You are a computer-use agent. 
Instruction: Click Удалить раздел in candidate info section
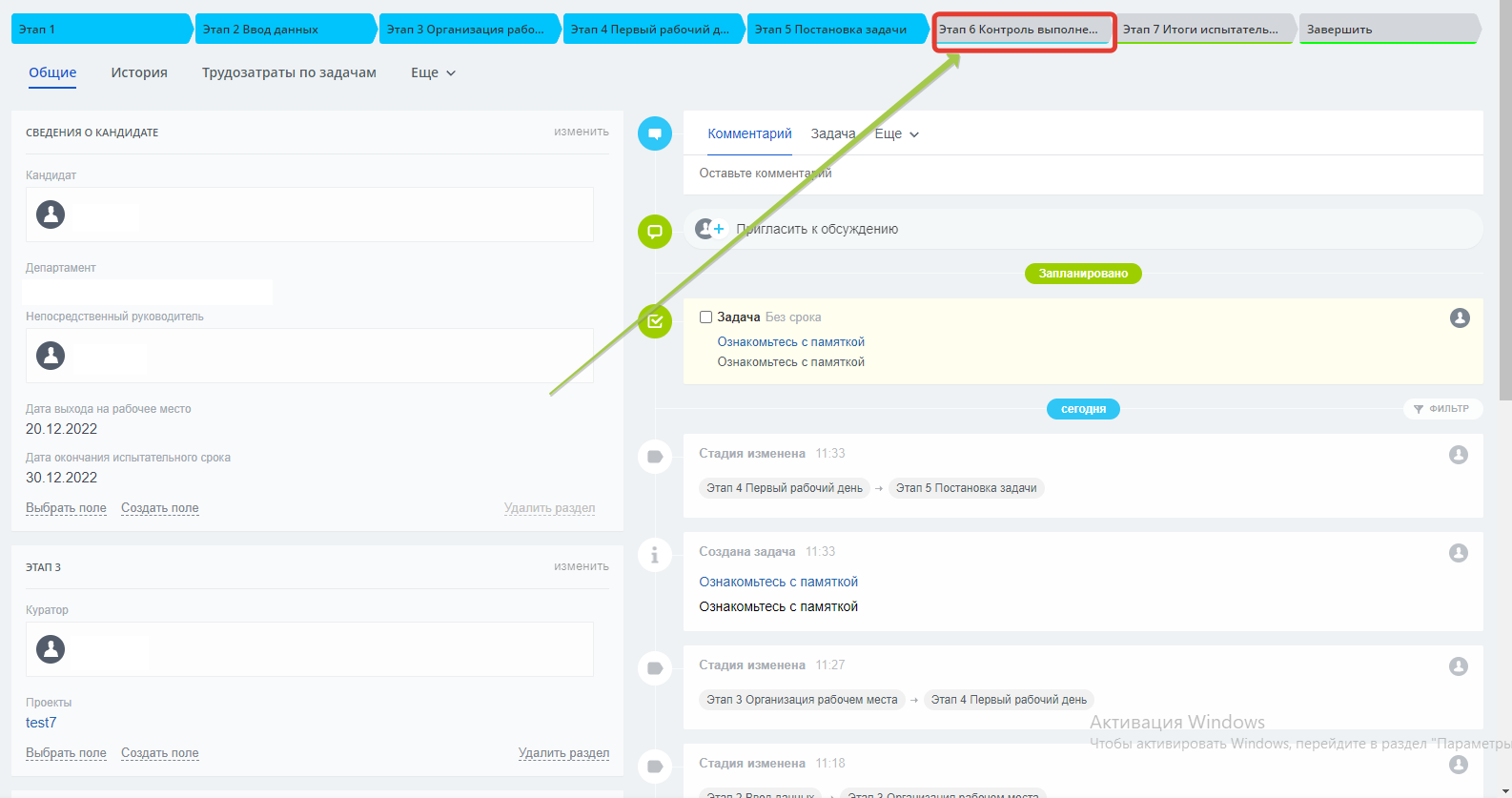(550, 508)
